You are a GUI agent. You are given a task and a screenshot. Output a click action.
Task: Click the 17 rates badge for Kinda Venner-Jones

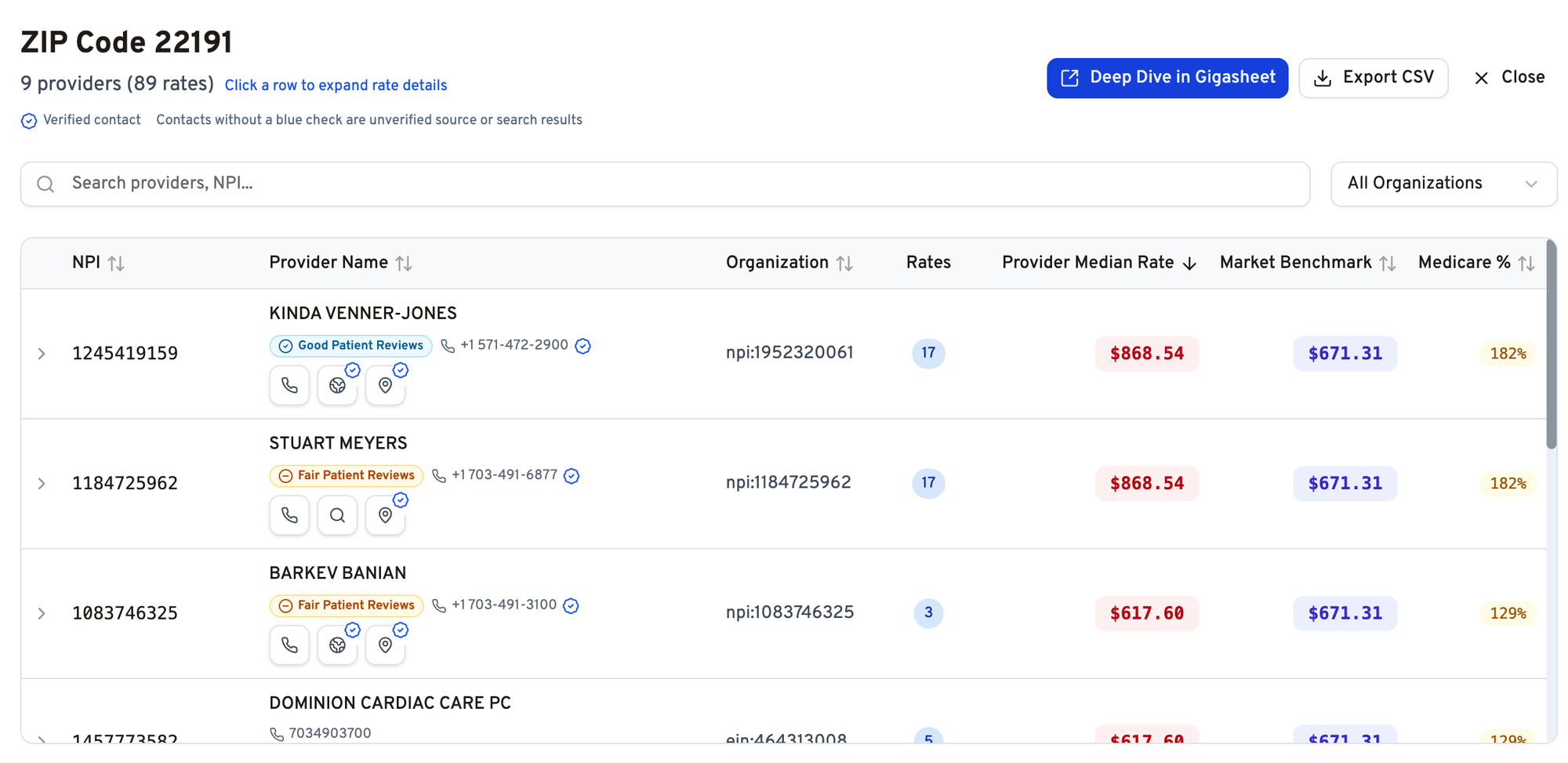[x=928, y=353]
